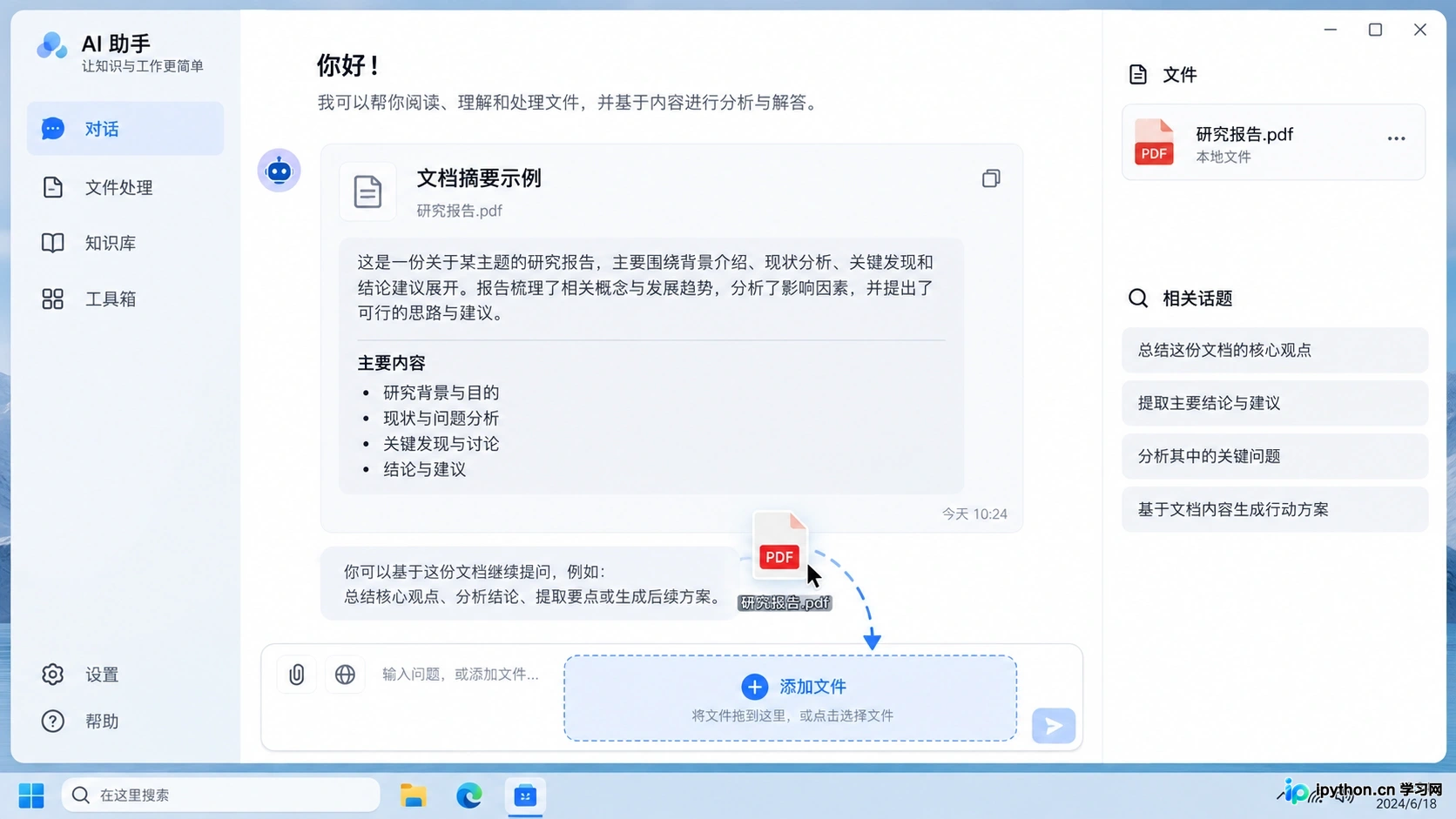The height and width of the screenshot is (819, 1456).
Task: Click the 输入问题 message input field
Action: tap(461, 675)
